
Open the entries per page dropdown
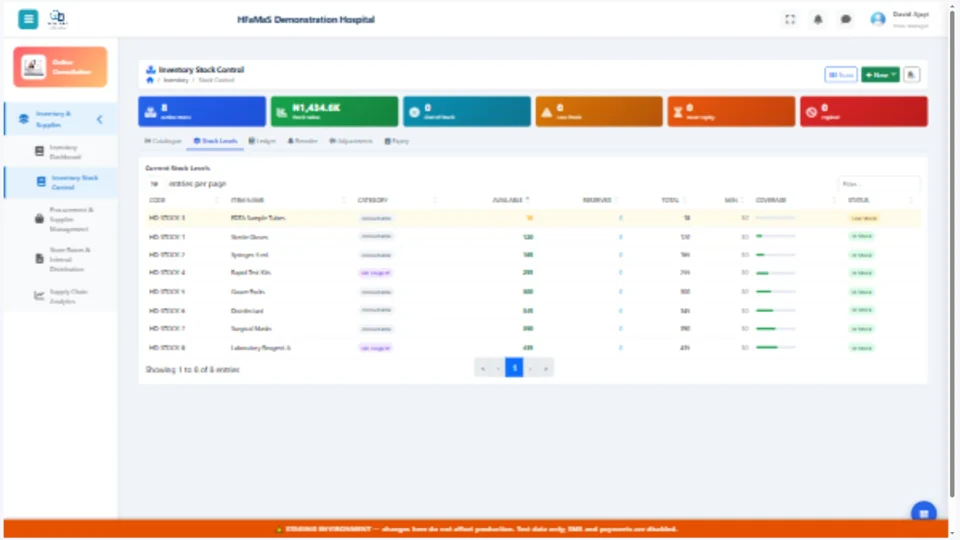click(x=155, y=184)
